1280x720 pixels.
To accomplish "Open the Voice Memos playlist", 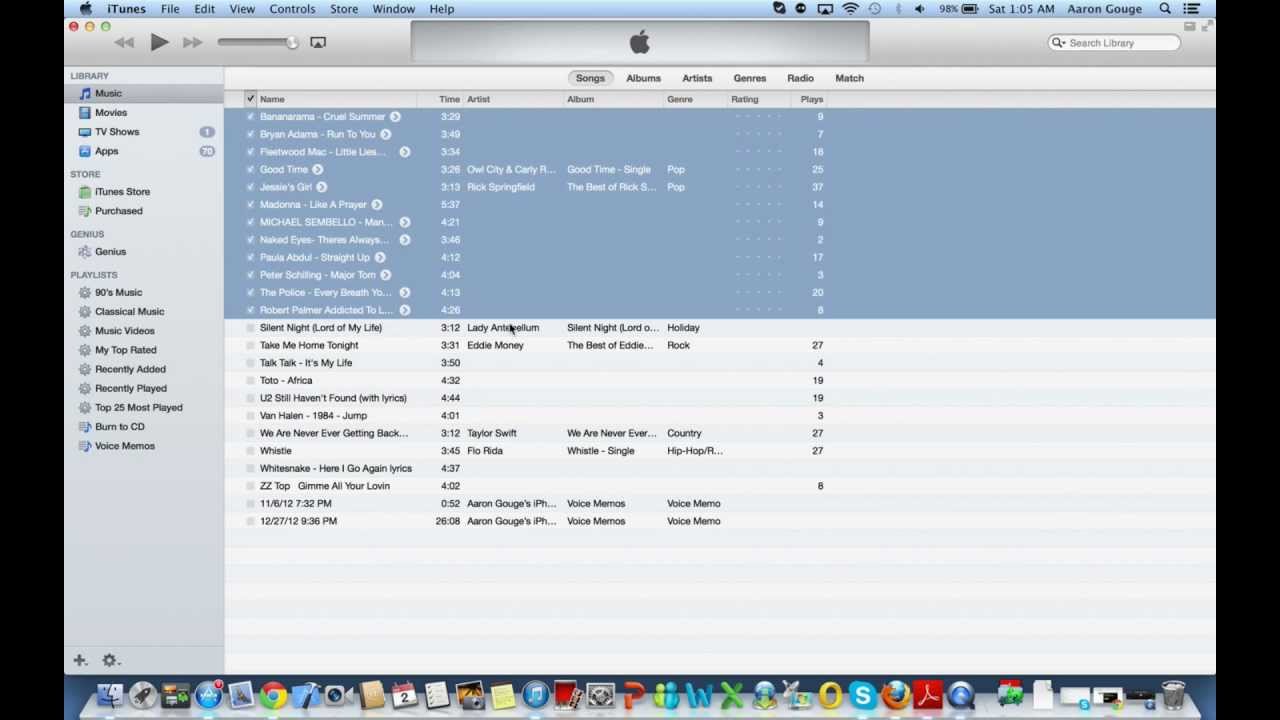I will (144, 446).
